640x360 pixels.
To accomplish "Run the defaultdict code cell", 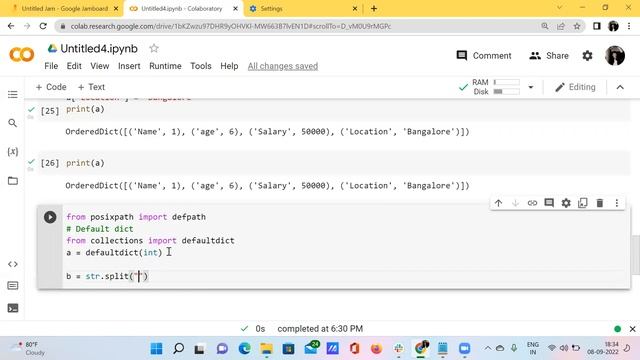I will point(50,217).
